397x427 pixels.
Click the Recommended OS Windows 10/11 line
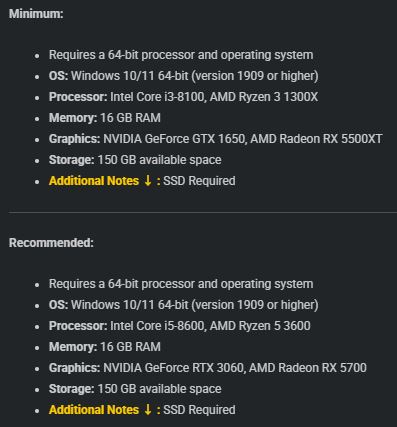click(184, 305)
